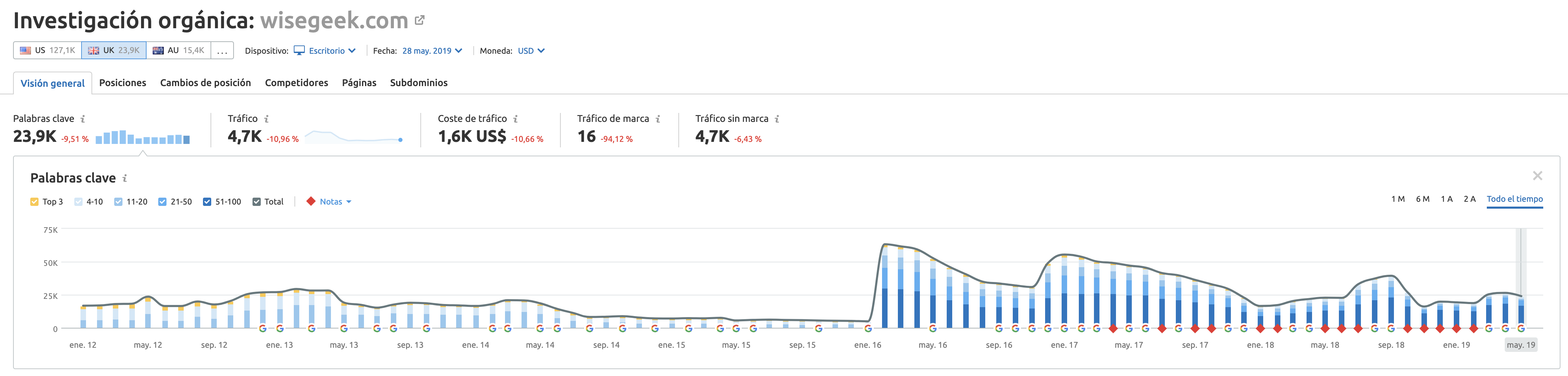
Task: Click the desktop monitor icon
Action: 299,51
